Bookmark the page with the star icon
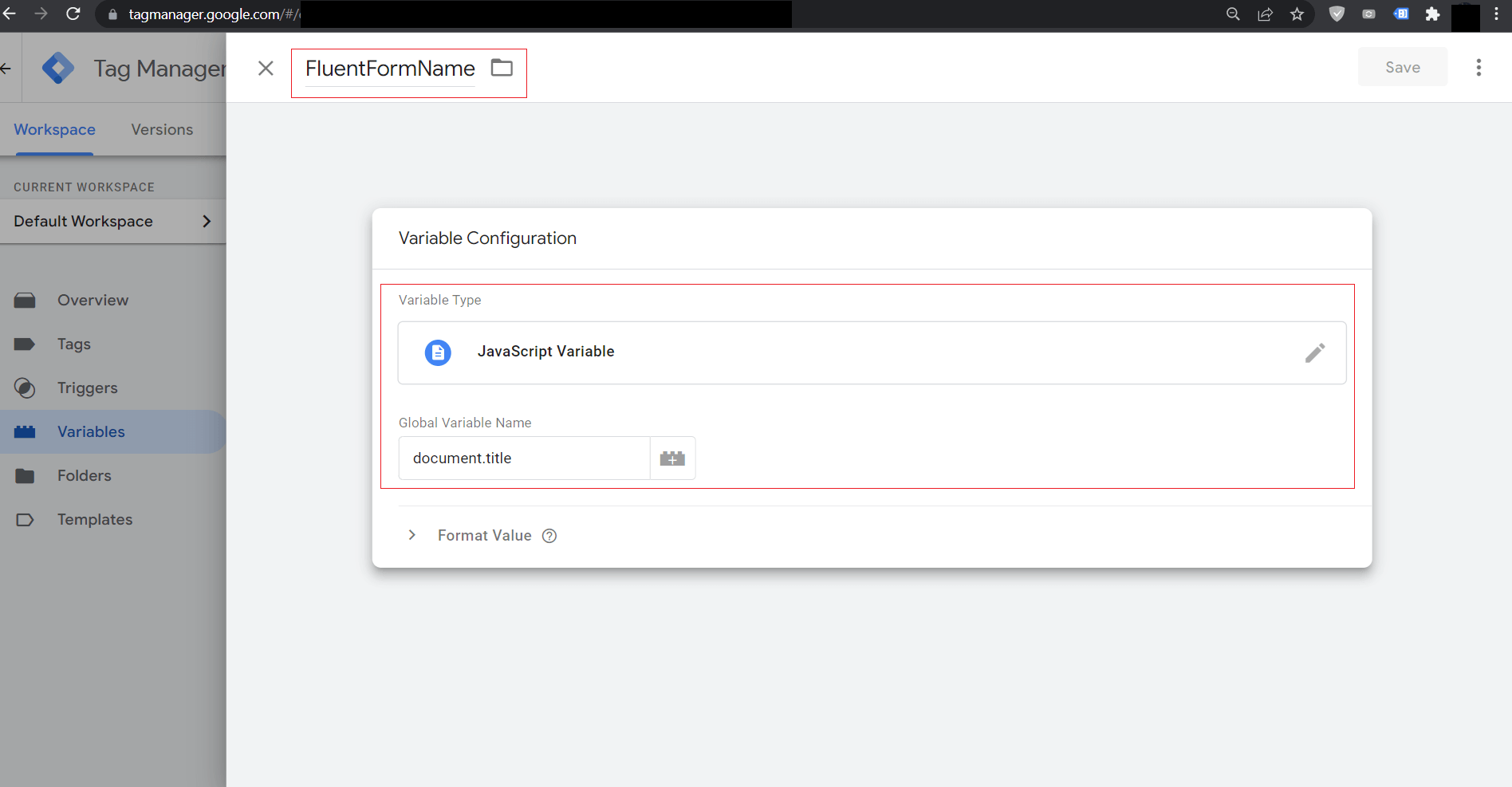1512x787 pixels. tap(1297, 14)
